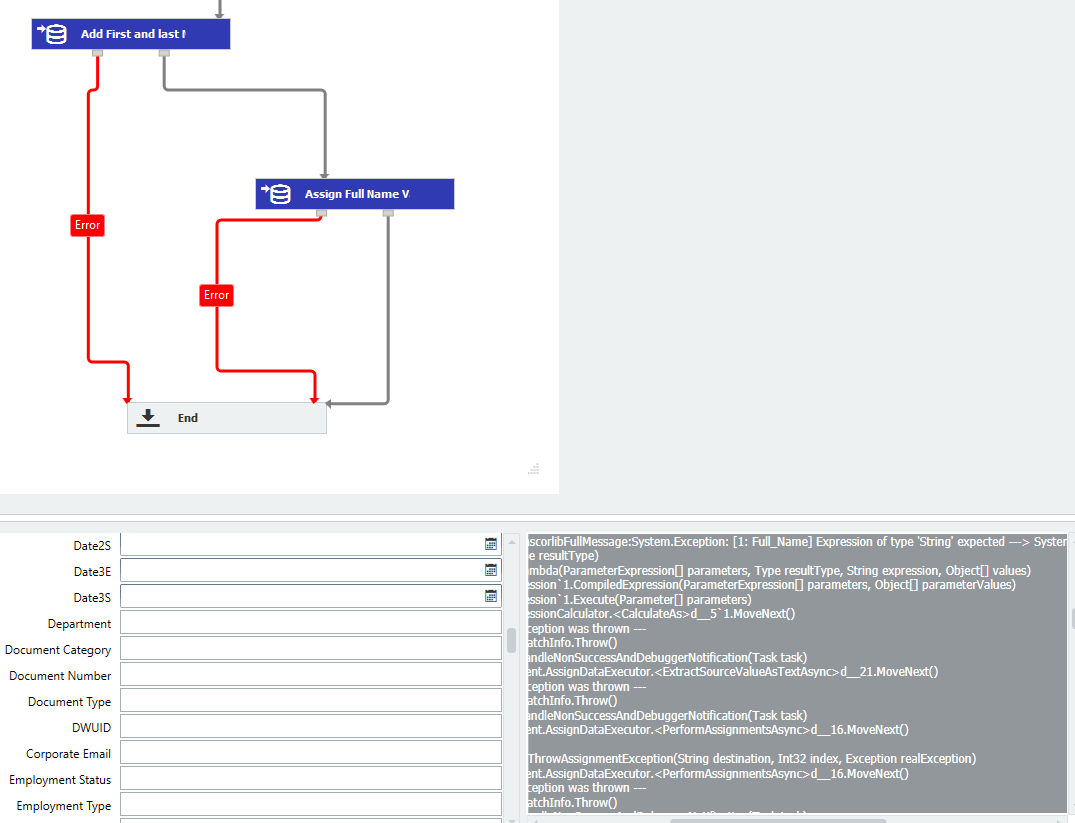1075x823 pixels.
Task: Focus the Department input field
Action: (310, 622)
